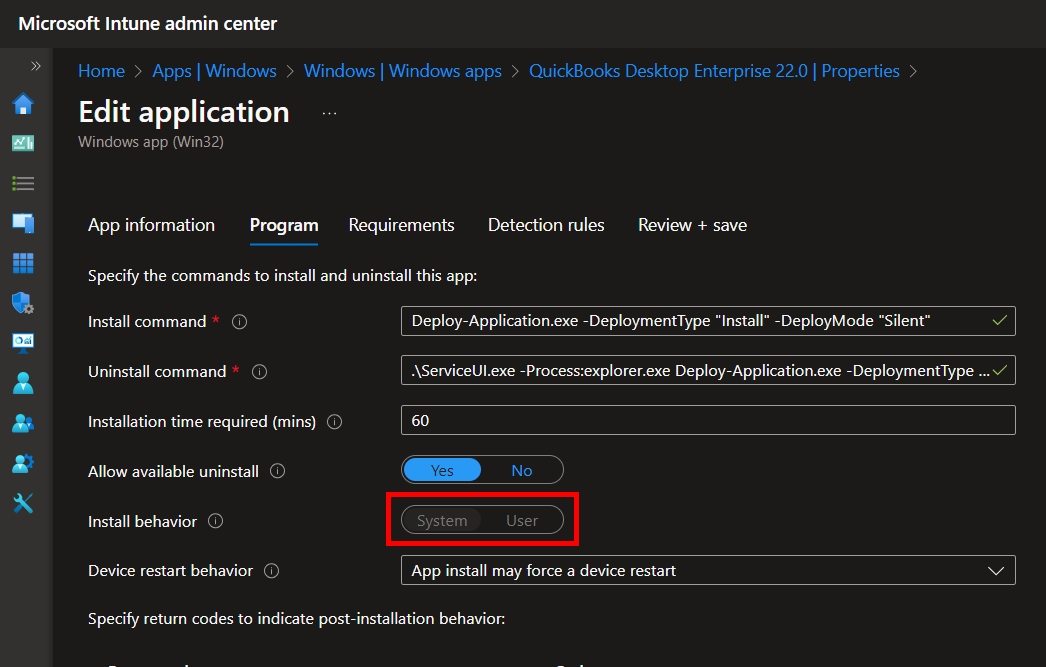Image resolution: width=1046 pixels, height=667 pixels.
Task: Select the Apps grid icon
Action: click(x=23, y=263)
